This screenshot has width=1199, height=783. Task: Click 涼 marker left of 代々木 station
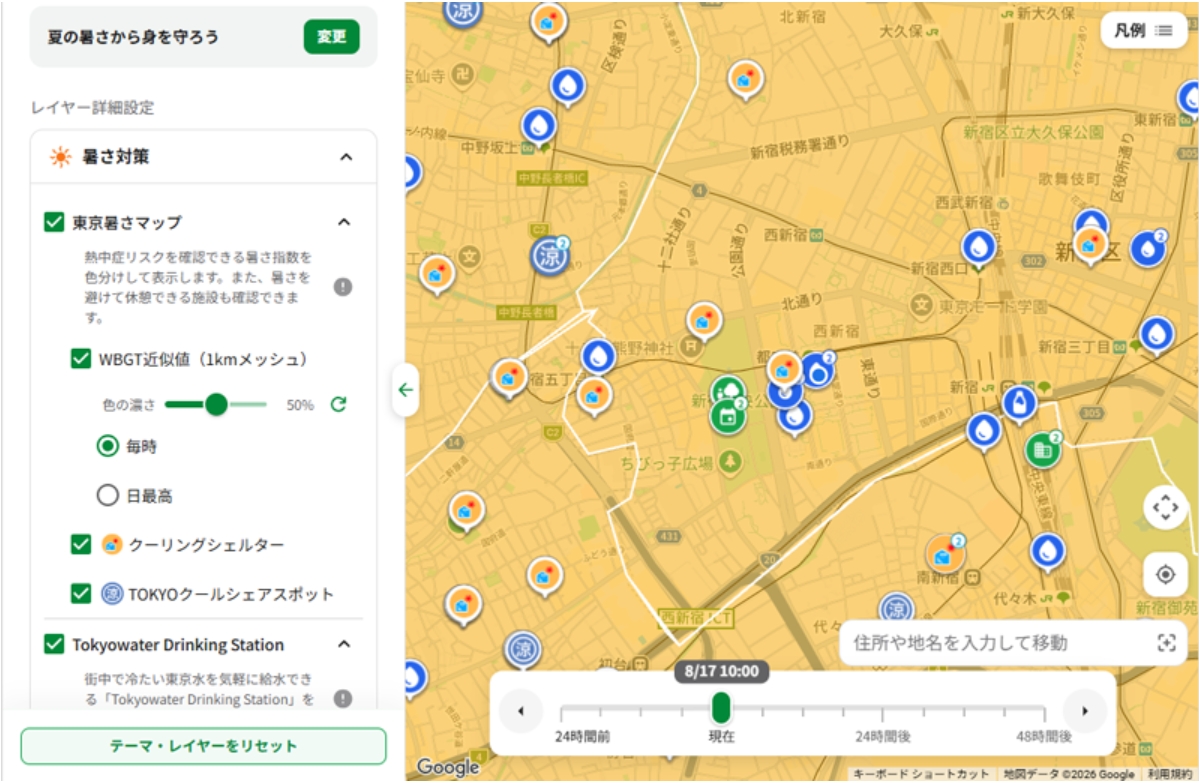tap(896, 609)
